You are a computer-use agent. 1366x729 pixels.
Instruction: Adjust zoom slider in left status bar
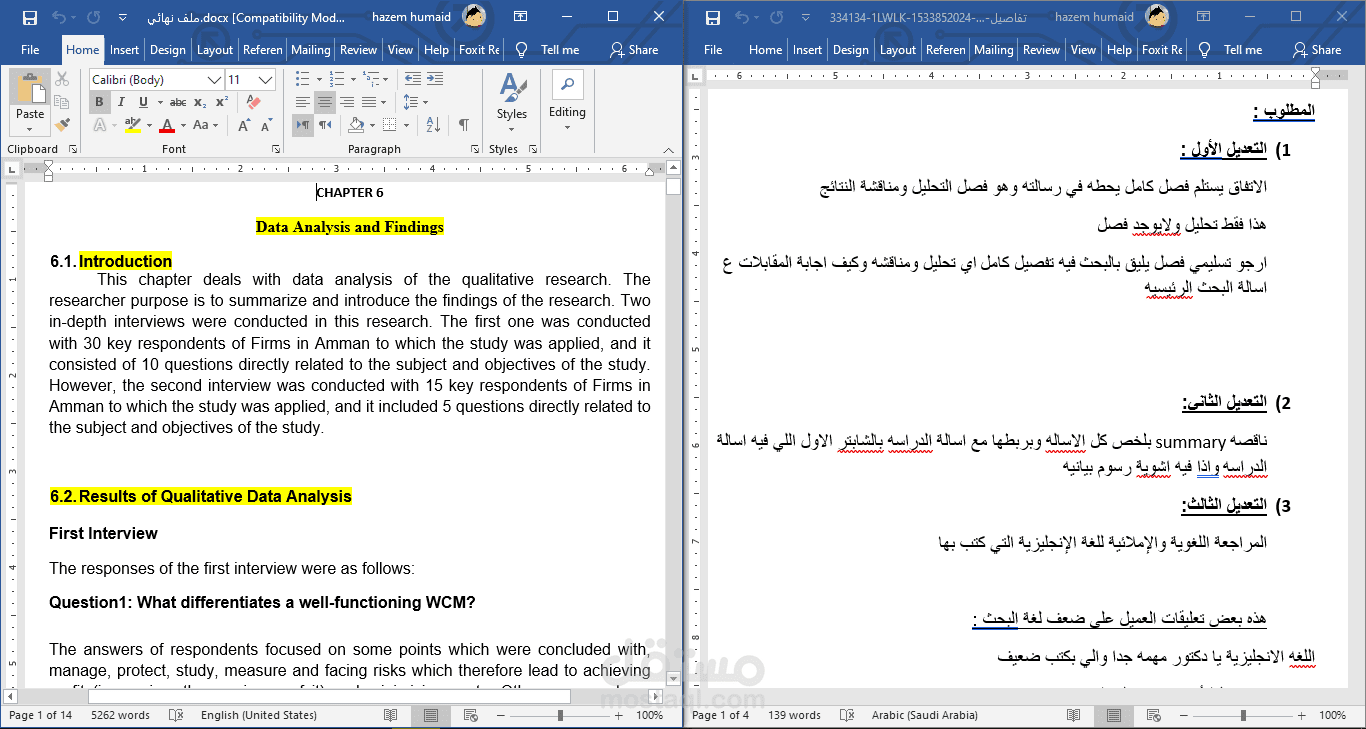(560, 715)
